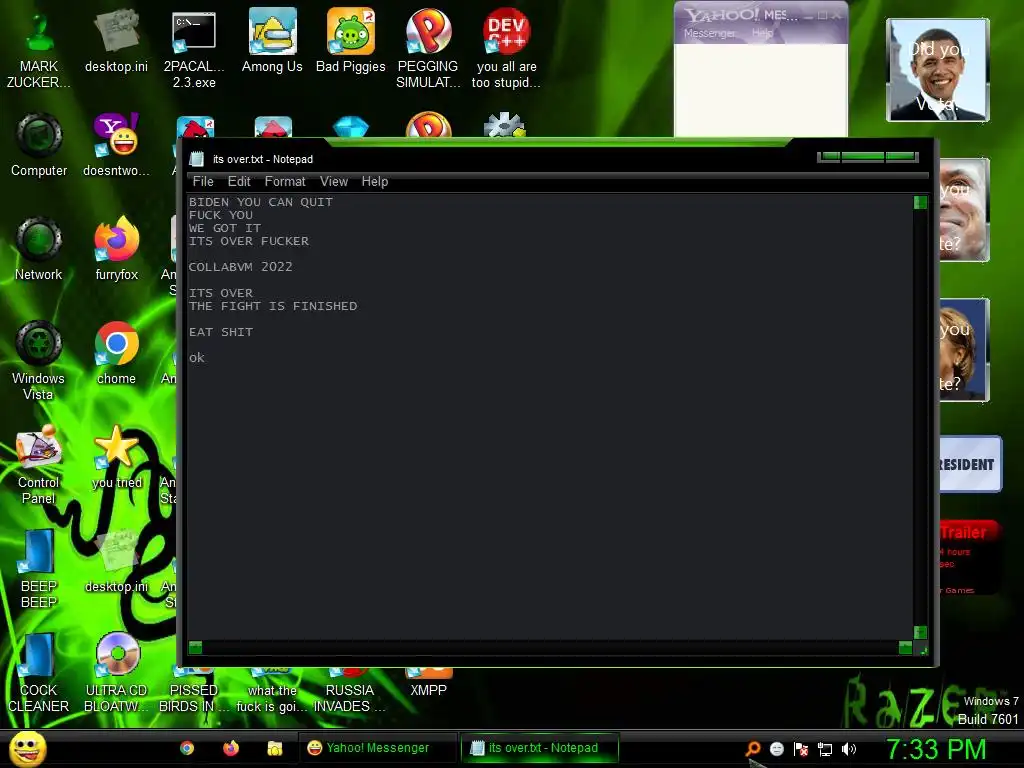Click the Notepad horizontal scroll left arrow

pos(195,647)
